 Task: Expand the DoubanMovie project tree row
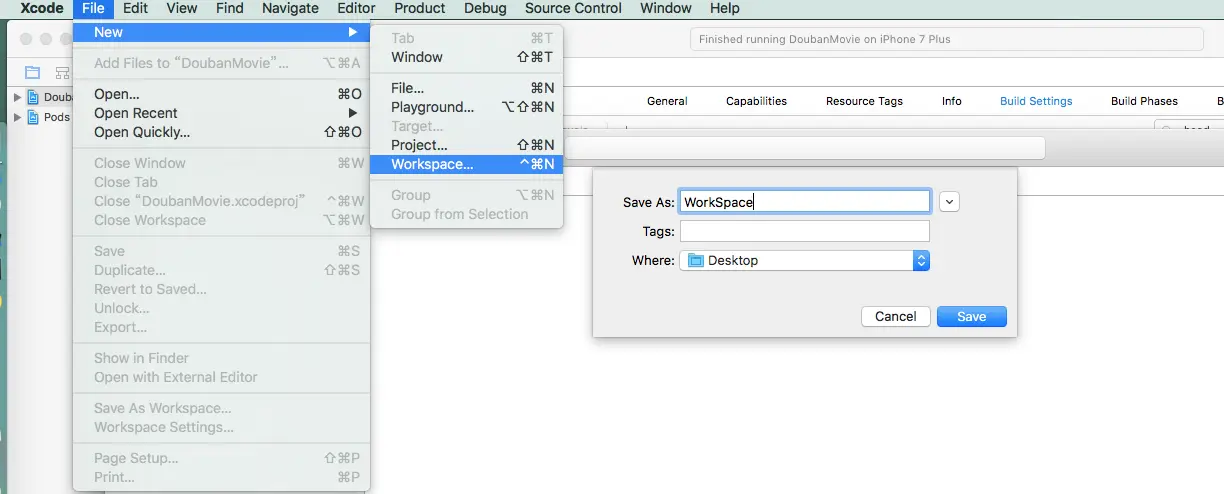click(x=17, y=97)
